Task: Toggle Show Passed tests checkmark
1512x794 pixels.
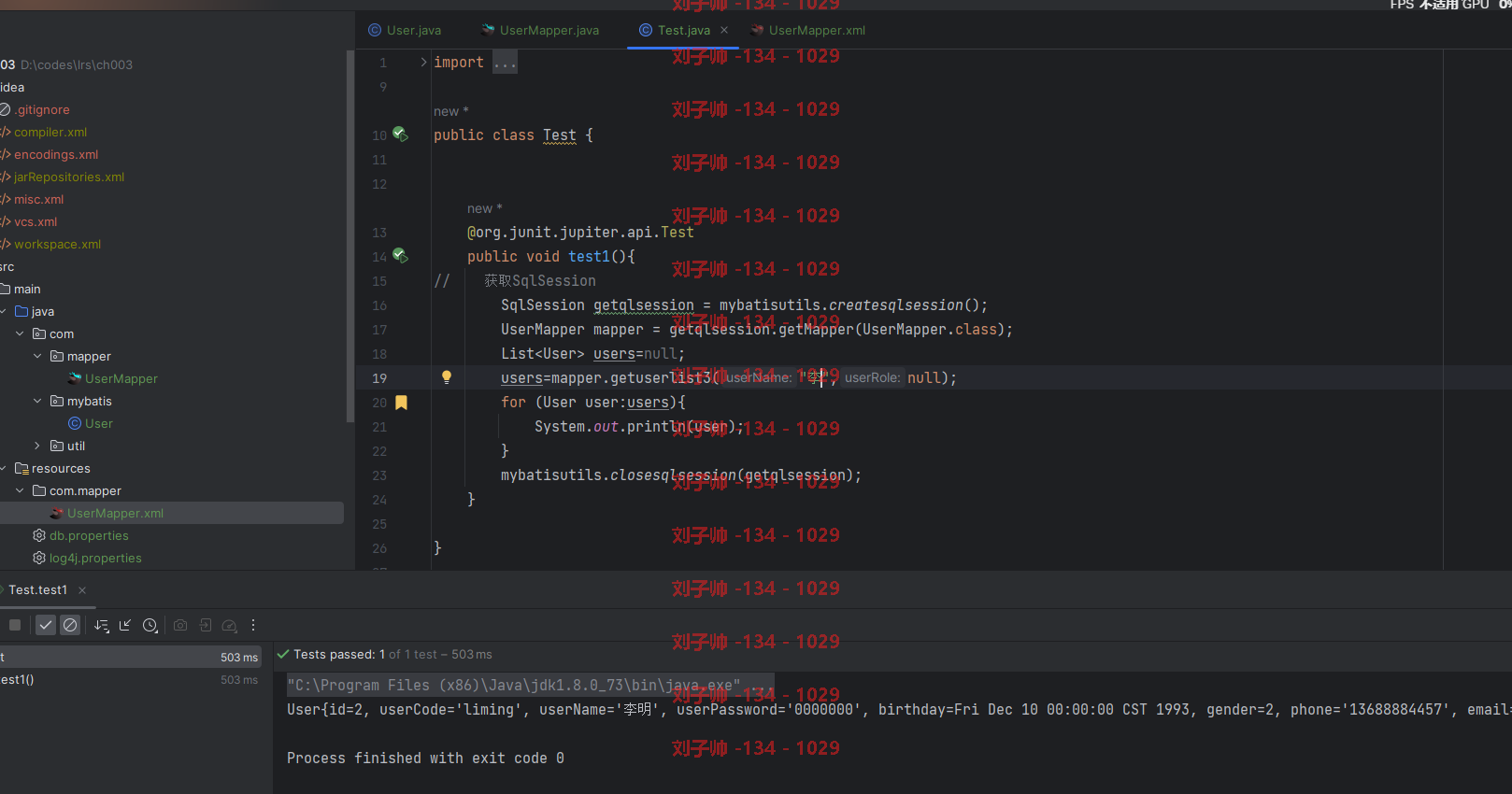Action: (x=46, y=625)
